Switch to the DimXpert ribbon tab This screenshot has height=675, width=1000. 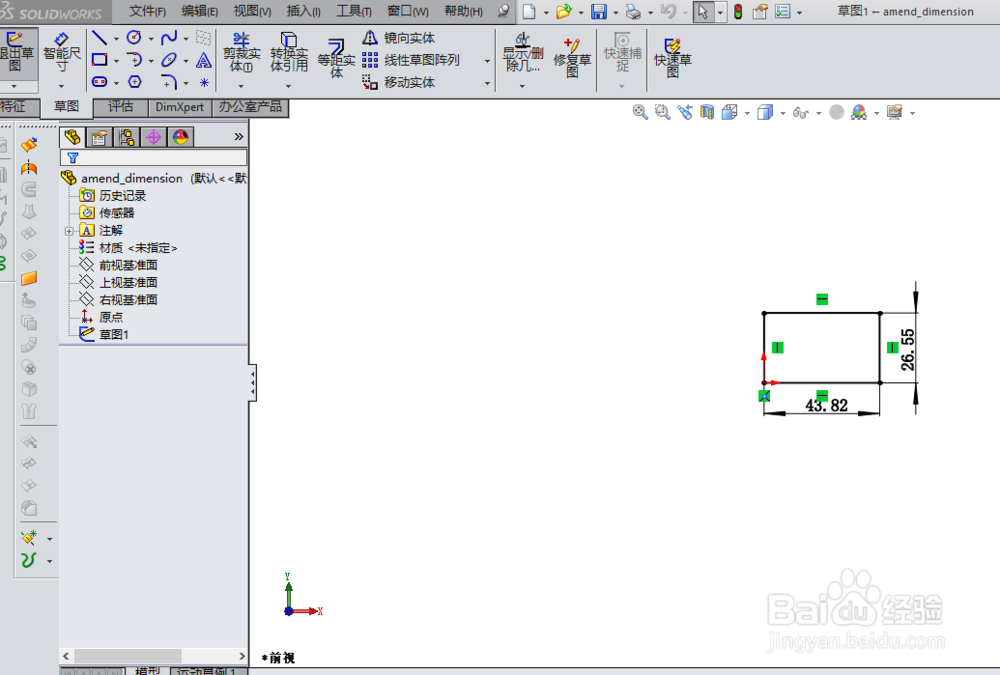click(180, 107)
